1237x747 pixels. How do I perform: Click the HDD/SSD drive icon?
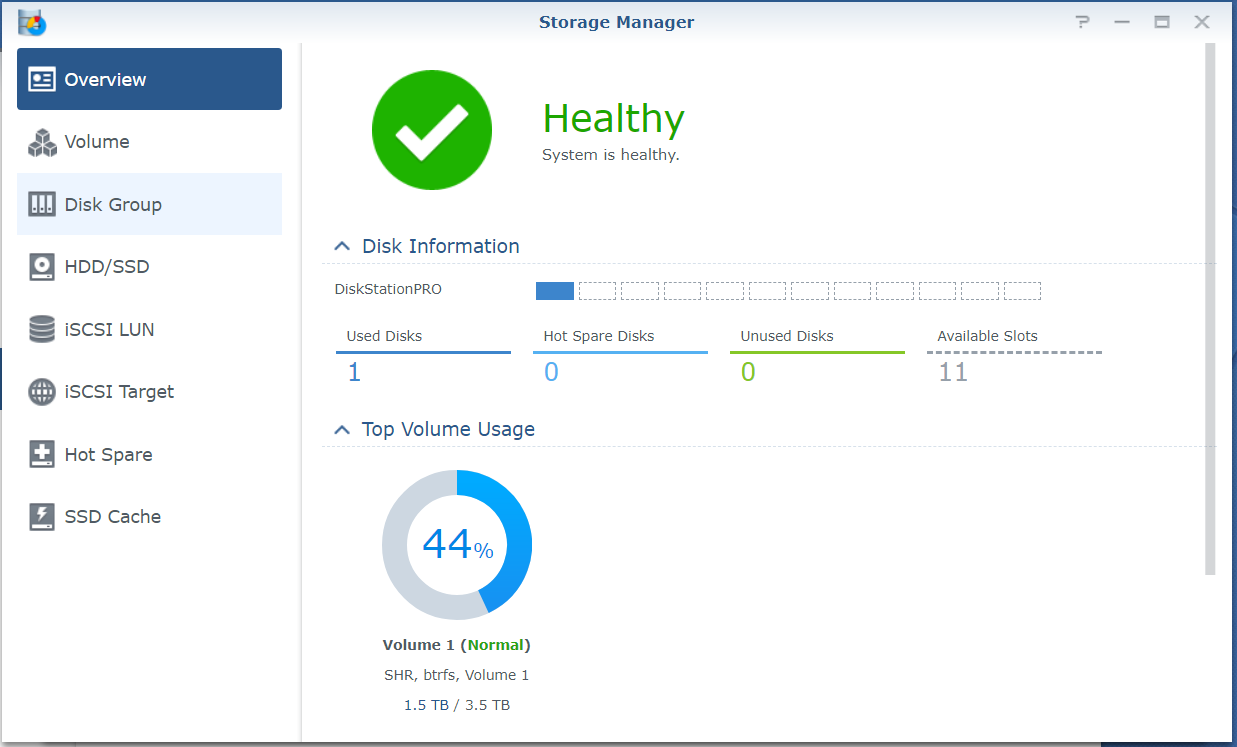pos(42,267)
